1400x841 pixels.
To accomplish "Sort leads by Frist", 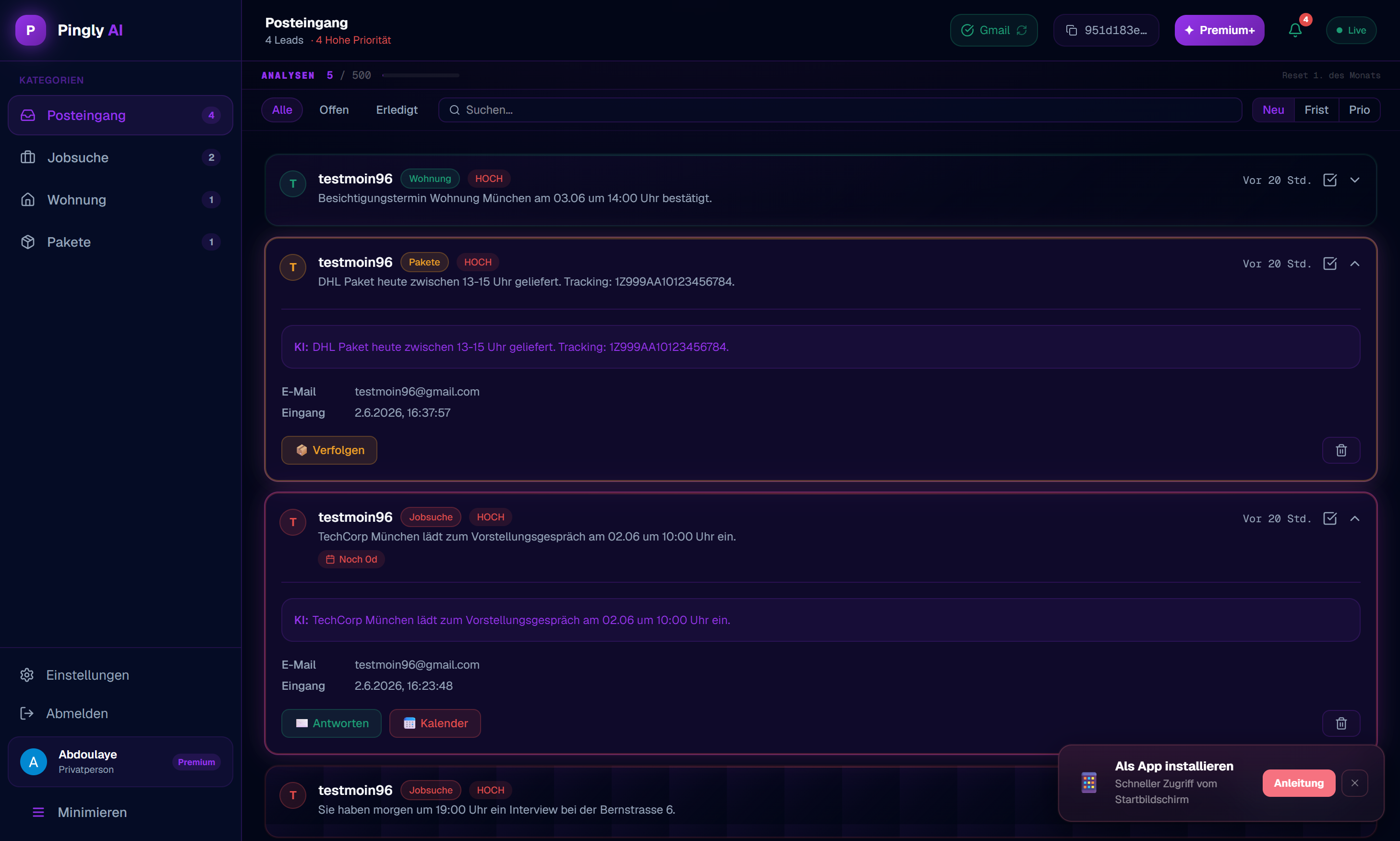I will (1316, 110).
